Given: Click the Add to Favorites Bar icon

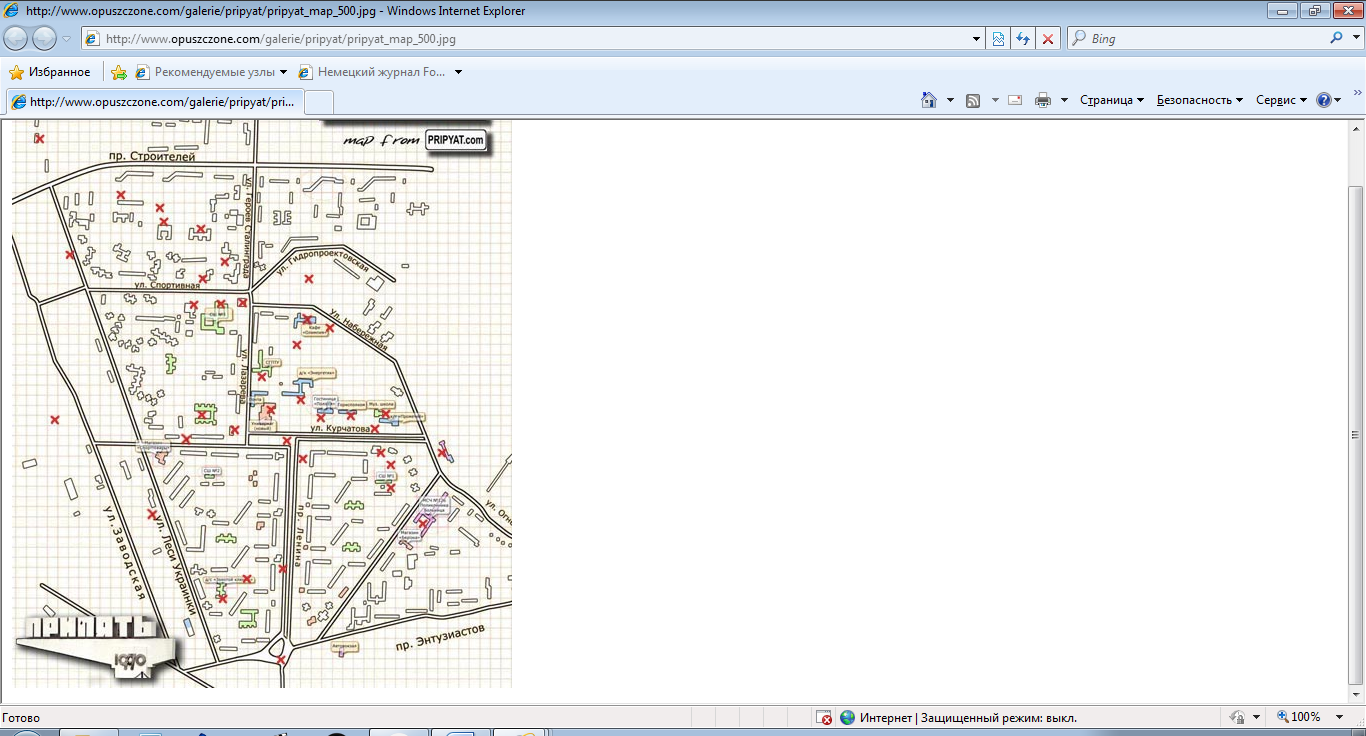Looking at the screenshot, I should click(119, 72).
